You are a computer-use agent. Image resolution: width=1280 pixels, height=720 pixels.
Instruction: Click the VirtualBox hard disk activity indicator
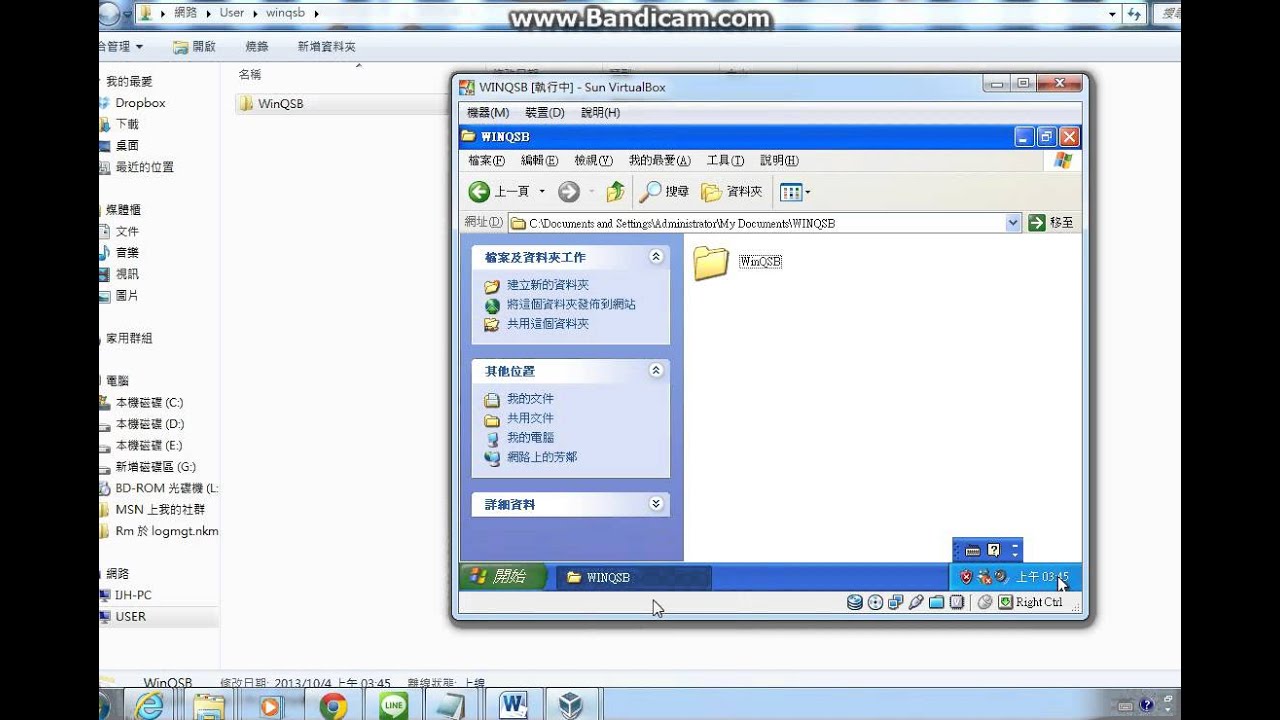tap(855, 602)
